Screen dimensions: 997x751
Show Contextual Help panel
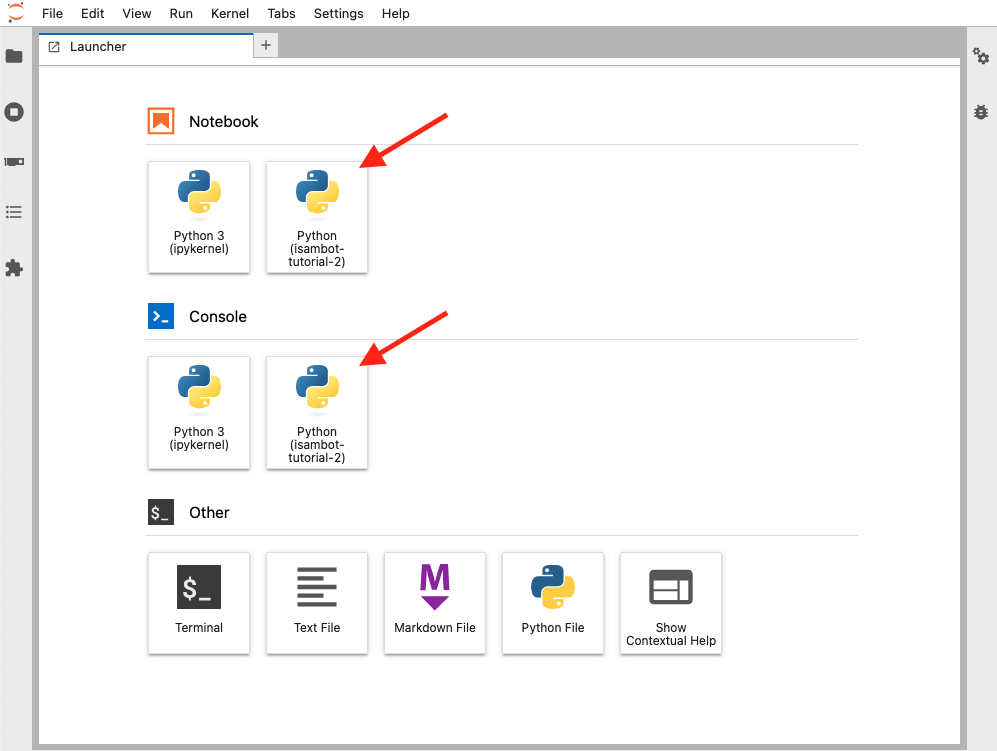[x=671, y=603]
